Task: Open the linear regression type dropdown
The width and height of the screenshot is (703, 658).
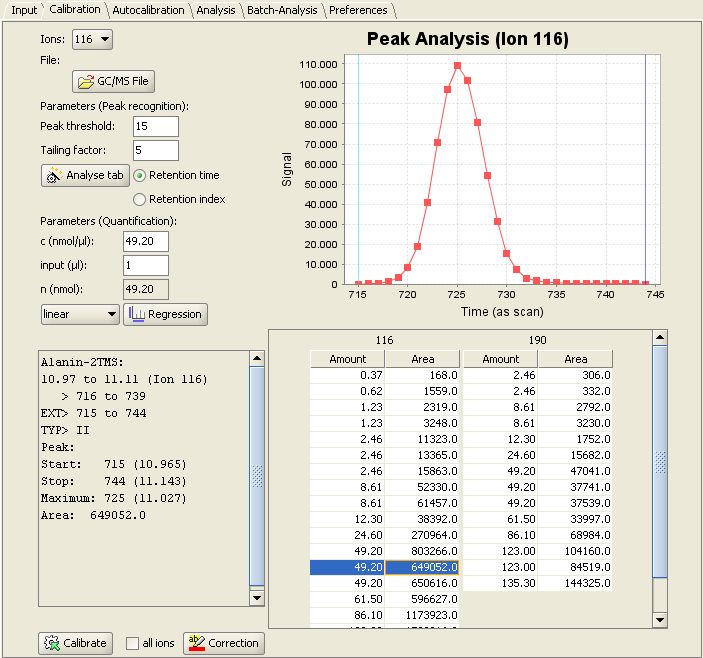Action: 80,314
